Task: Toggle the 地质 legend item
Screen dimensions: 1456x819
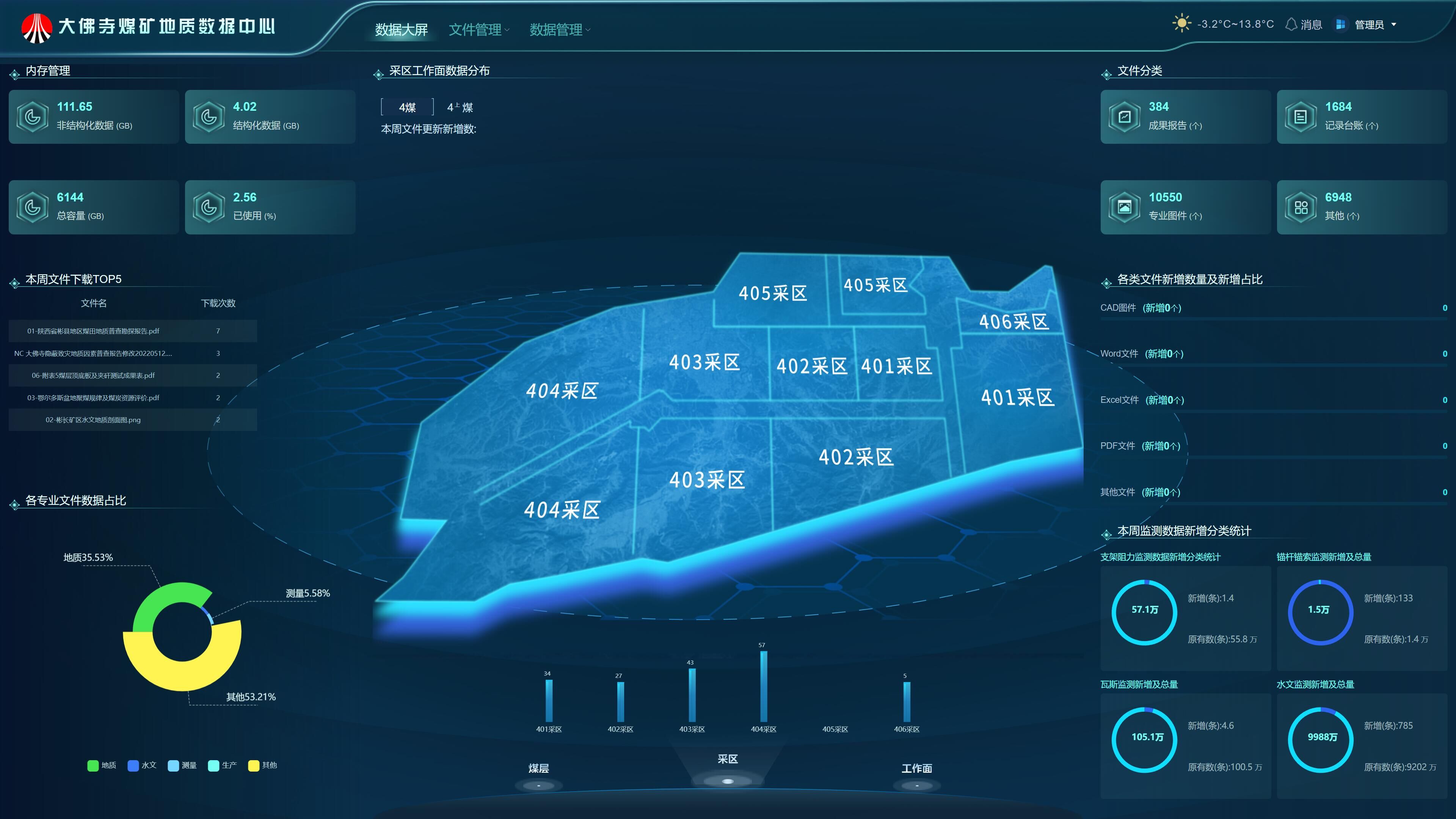Action: click(x=102, y=765)
